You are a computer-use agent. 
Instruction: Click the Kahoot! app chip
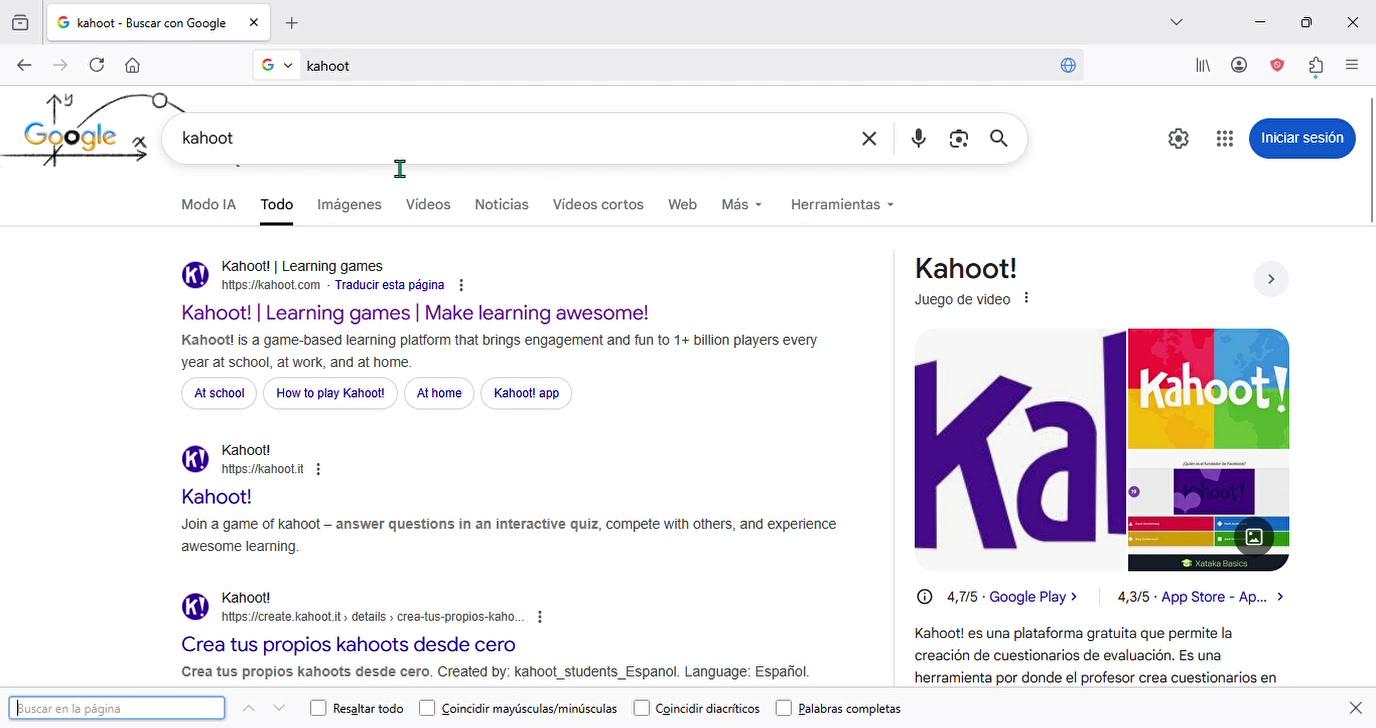click(x=526, y=393)
